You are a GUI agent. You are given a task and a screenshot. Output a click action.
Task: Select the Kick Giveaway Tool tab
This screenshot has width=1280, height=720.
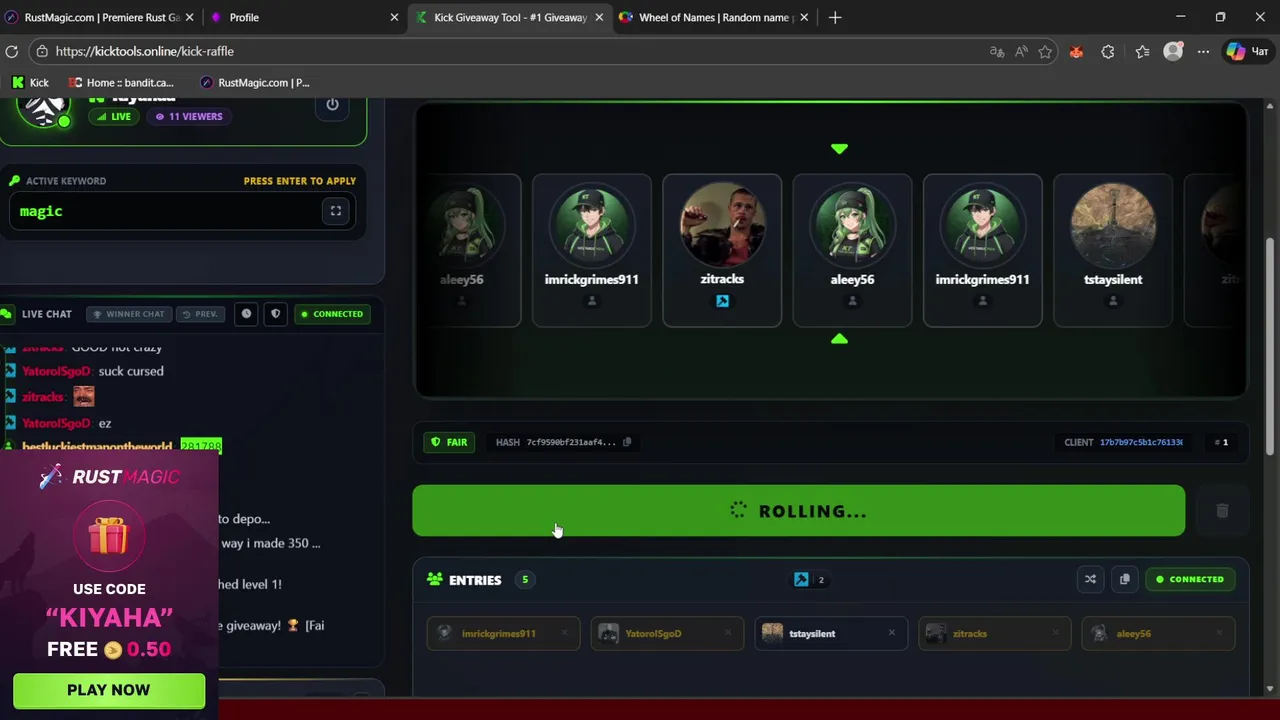pyautogui.click(x=510, y=17)
